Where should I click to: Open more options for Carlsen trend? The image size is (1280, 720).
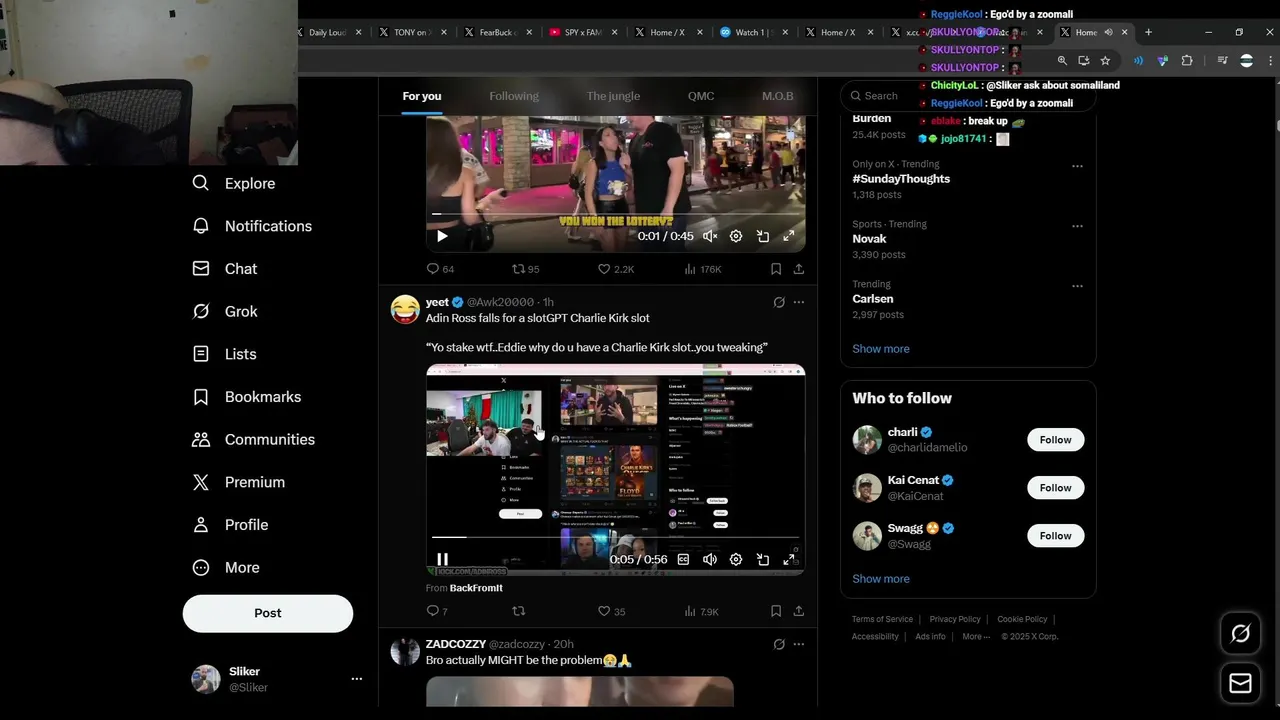(x=1077, y=286)
